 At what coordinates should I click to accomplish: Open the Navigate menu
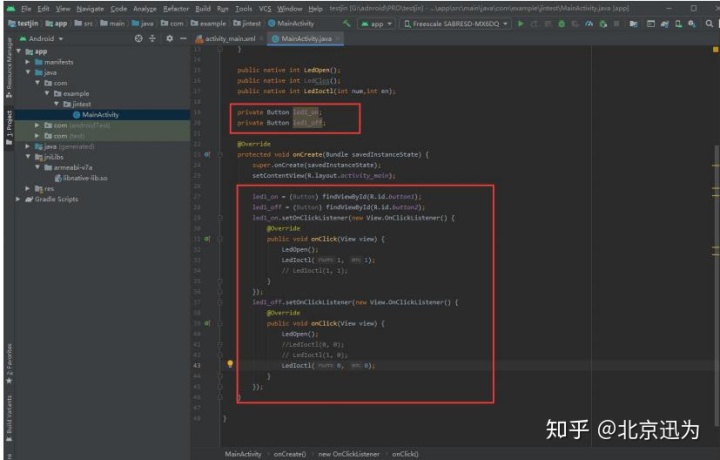[90, 9]
